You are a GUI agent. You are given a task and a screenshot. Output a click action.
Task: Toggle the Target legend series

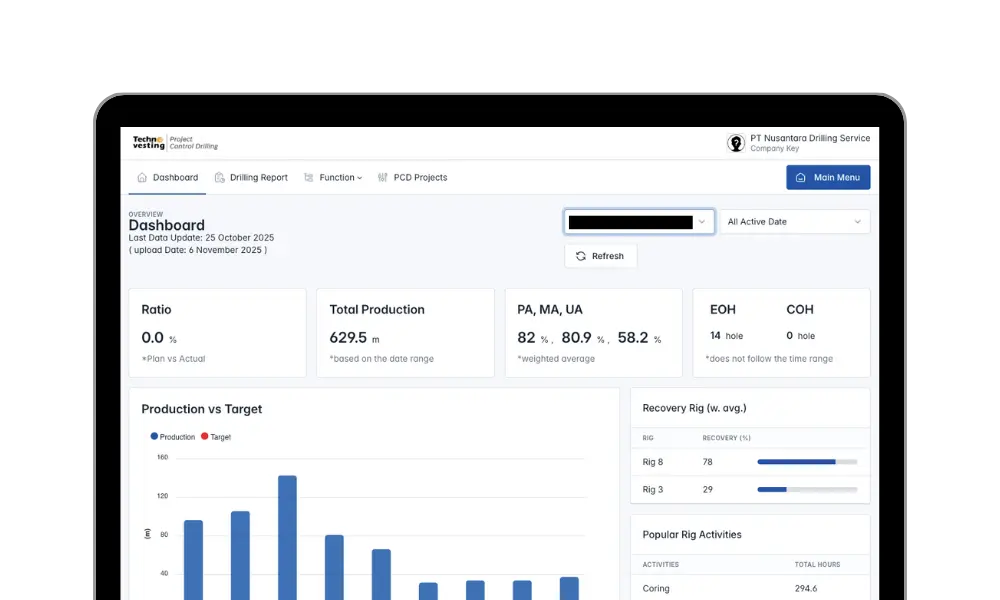point(216,437)
